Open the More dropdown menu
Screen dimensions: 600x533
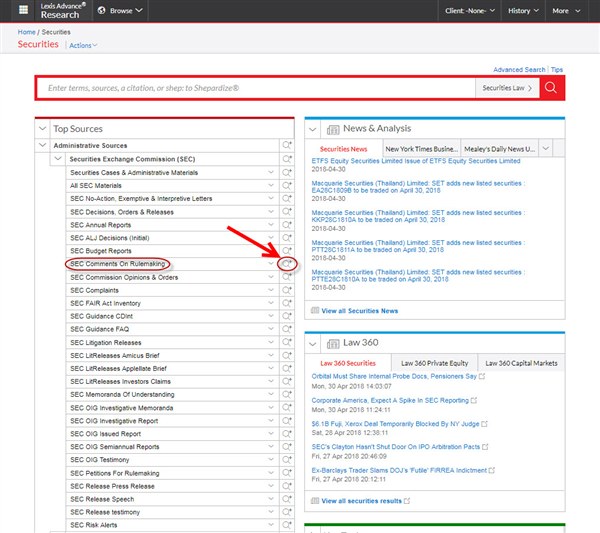tap(566, 11)
